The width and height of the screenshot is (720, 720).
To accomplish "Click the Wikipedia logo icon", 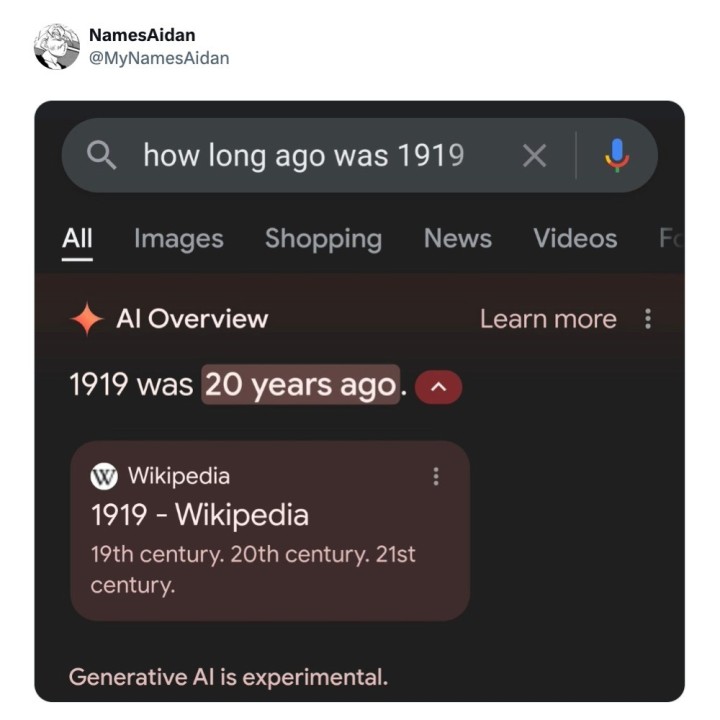I will [x=104, y=476].
